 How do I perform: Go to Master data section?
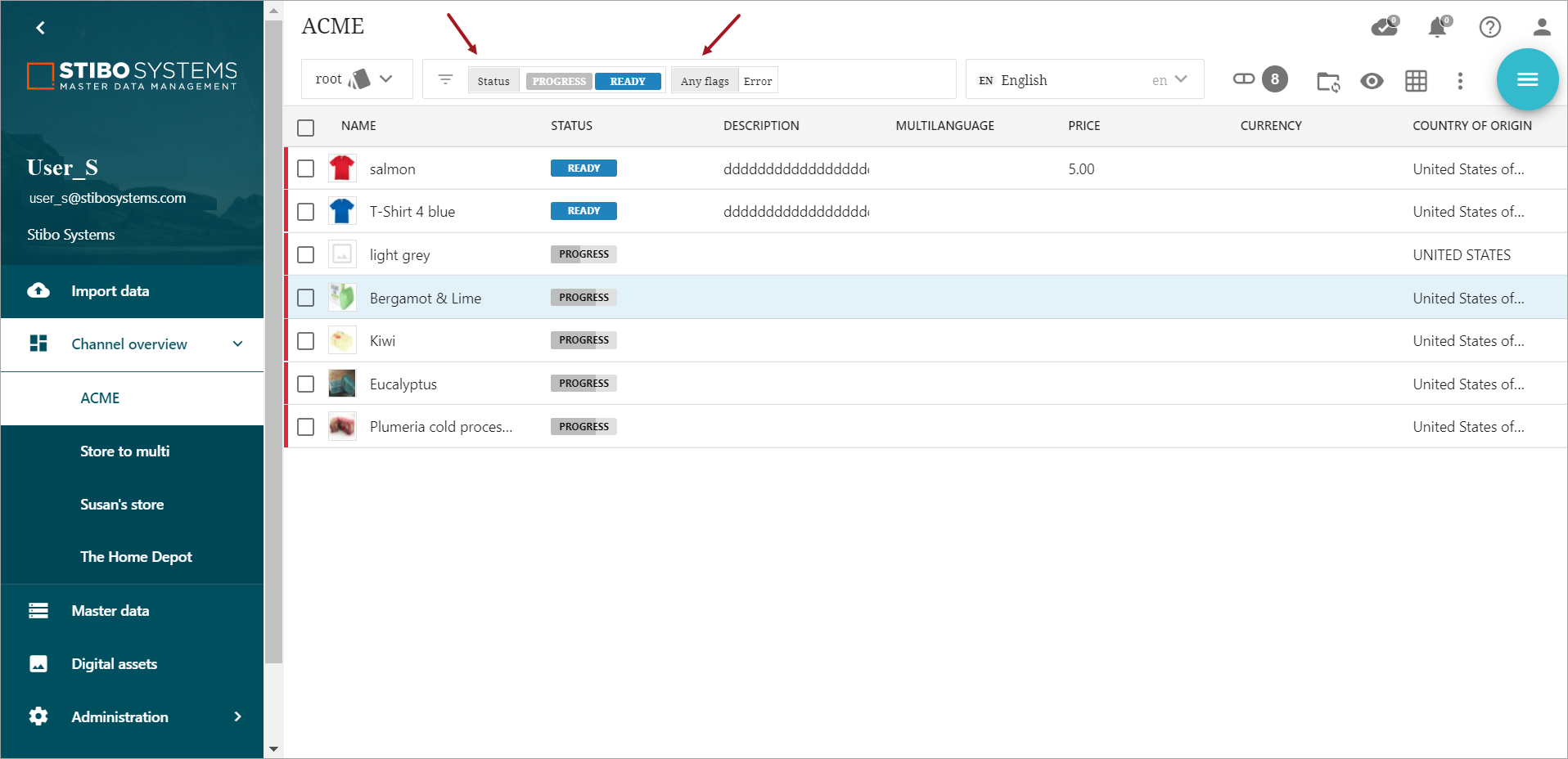point(110,611)
